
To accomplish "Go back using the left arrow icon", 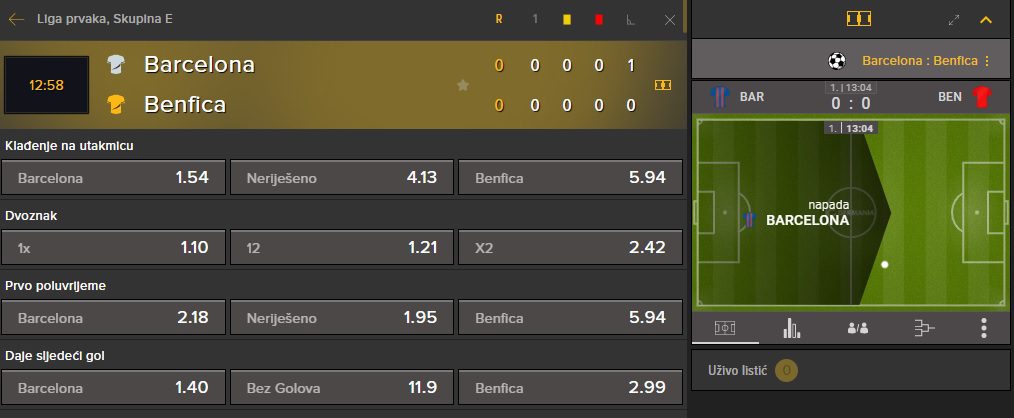I will click(16, 19).
